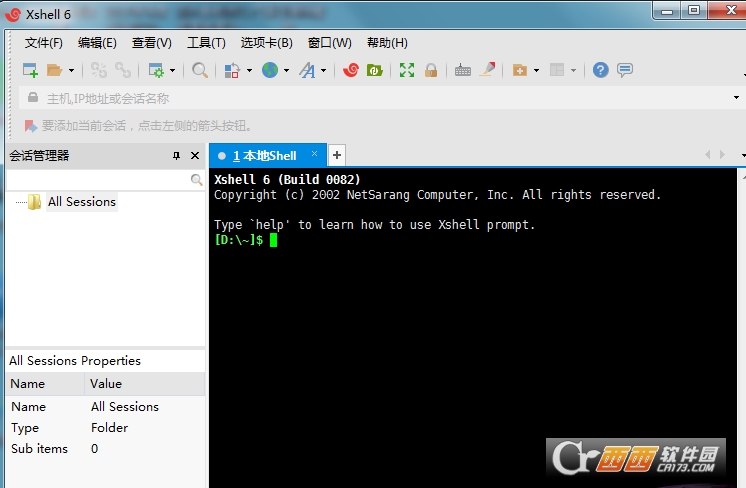The height and width of the screenshot is (488, 746).
Task: Click the Highlight marker pen icon
Action: (488, 69)
